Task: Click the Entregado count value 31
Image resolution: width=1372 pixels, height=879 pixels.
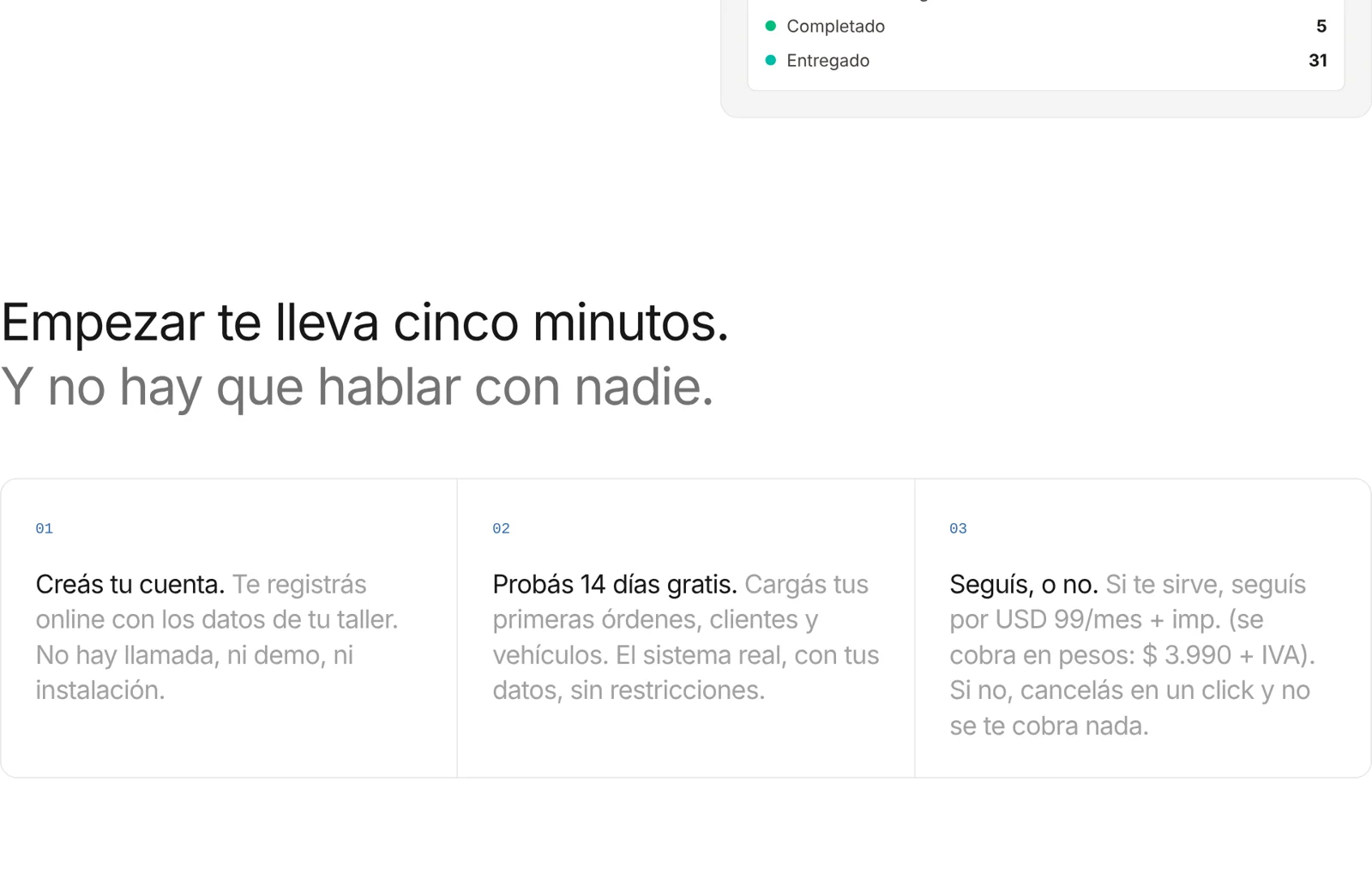Action: 1318,61
